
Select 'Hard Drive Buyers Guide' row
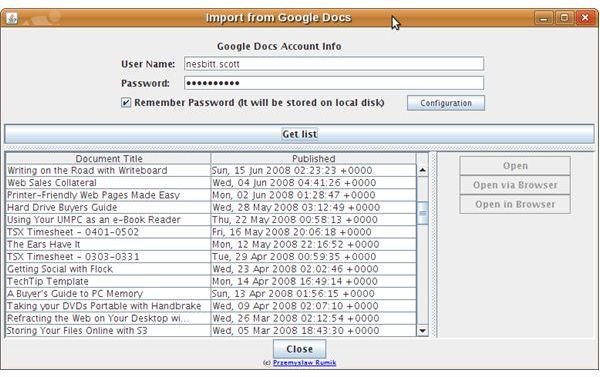point(108,207)
